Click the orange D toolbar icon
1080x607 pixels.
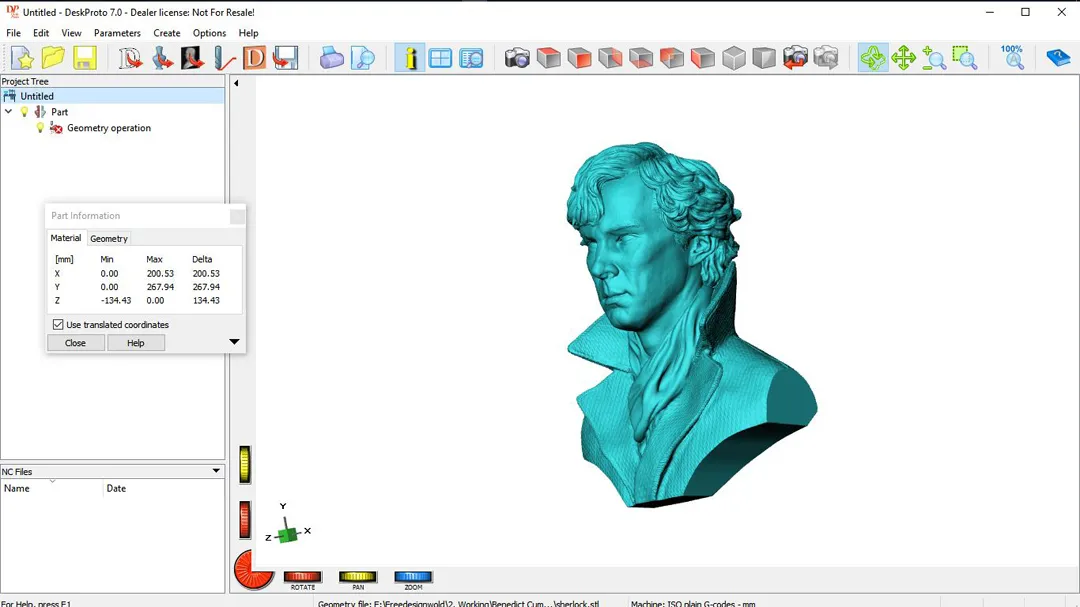click(254, 58)
